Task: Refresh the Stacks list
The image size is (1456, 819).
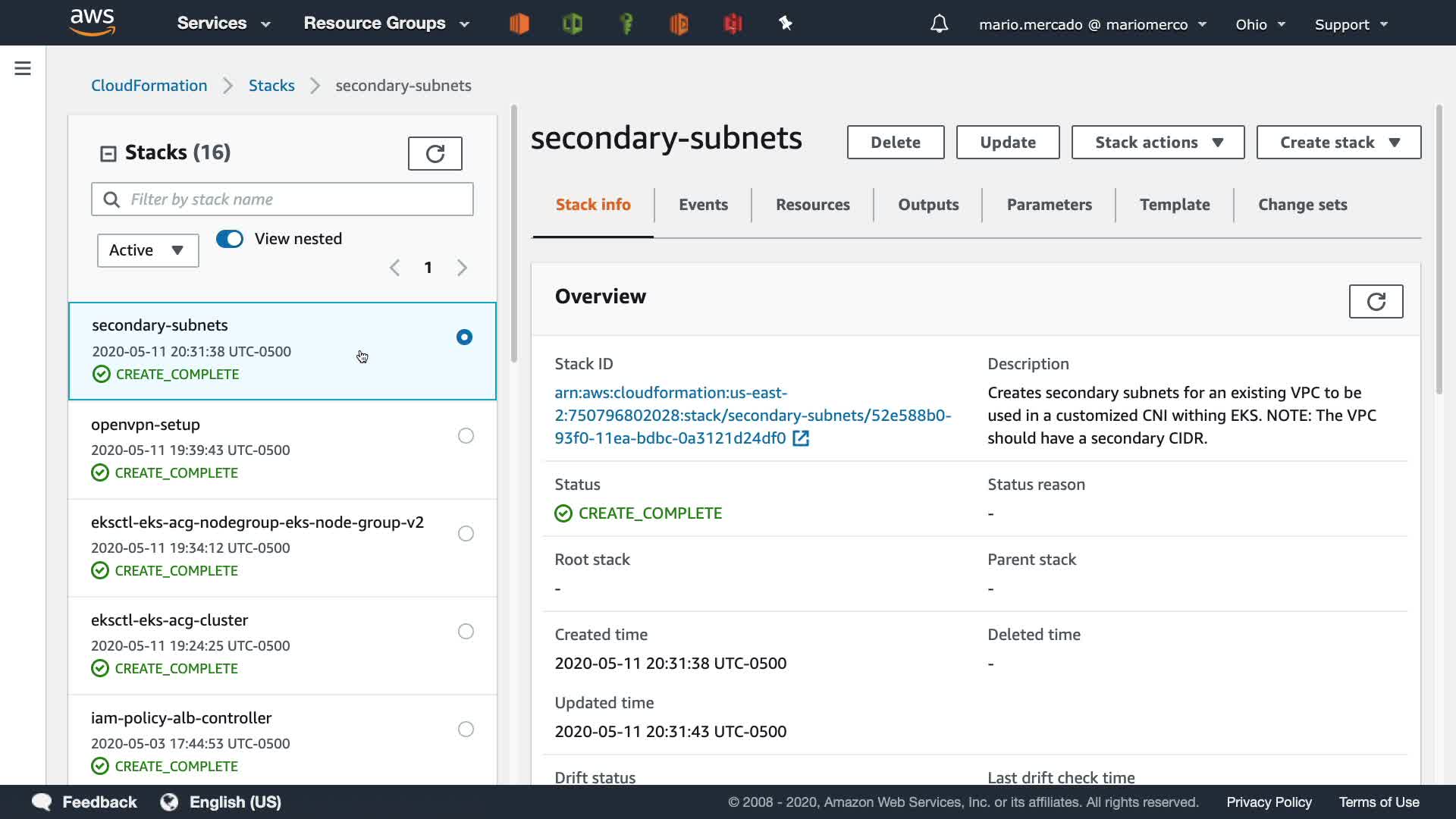Action: [x=435, y=154]
